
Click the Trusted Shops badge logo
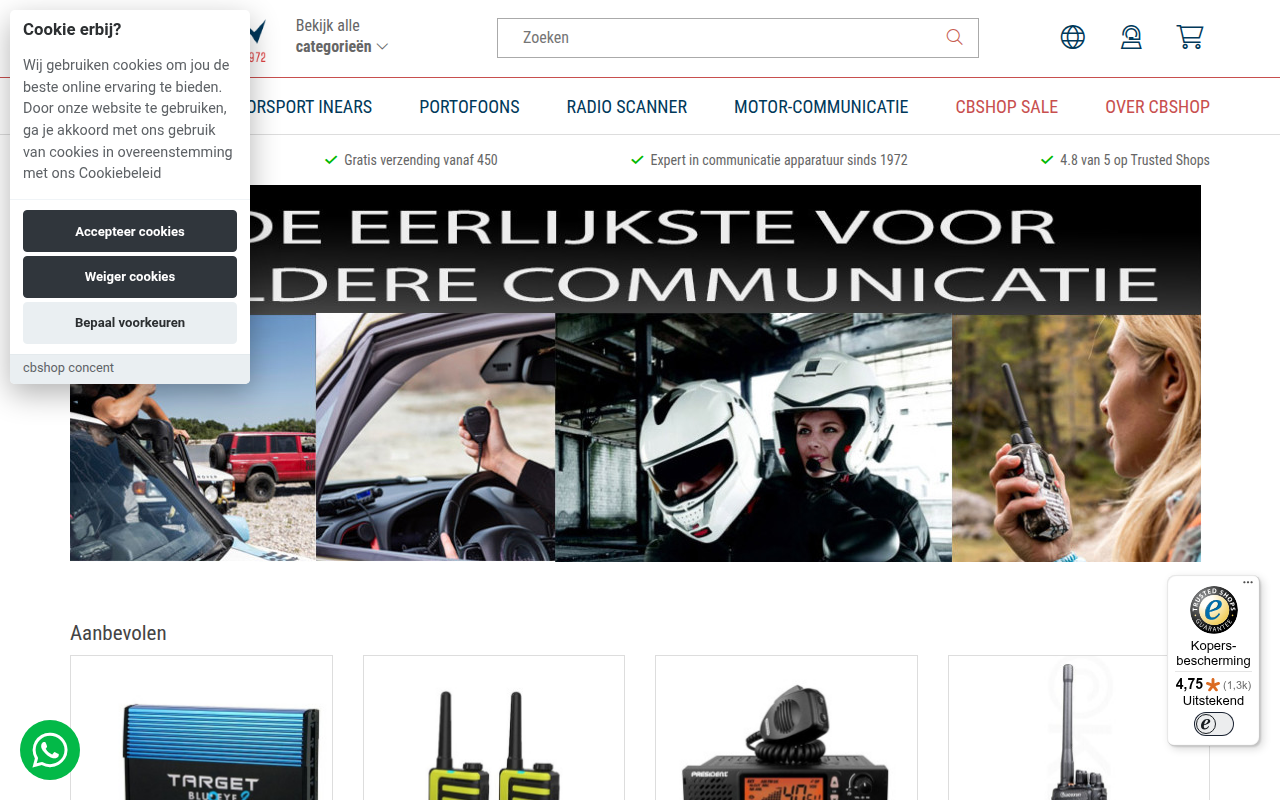[x=1214, y=610]
